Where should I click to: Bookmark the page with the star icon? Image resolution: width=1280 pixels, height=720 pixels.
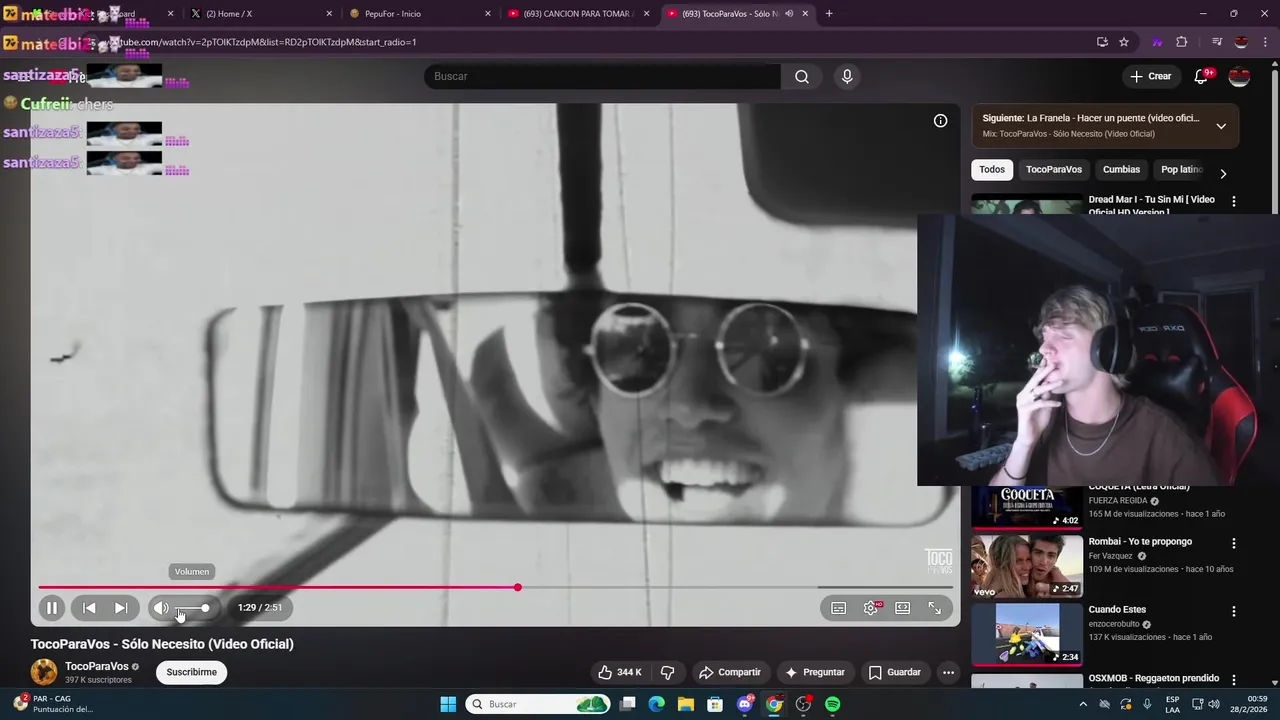pos(1124,42)
